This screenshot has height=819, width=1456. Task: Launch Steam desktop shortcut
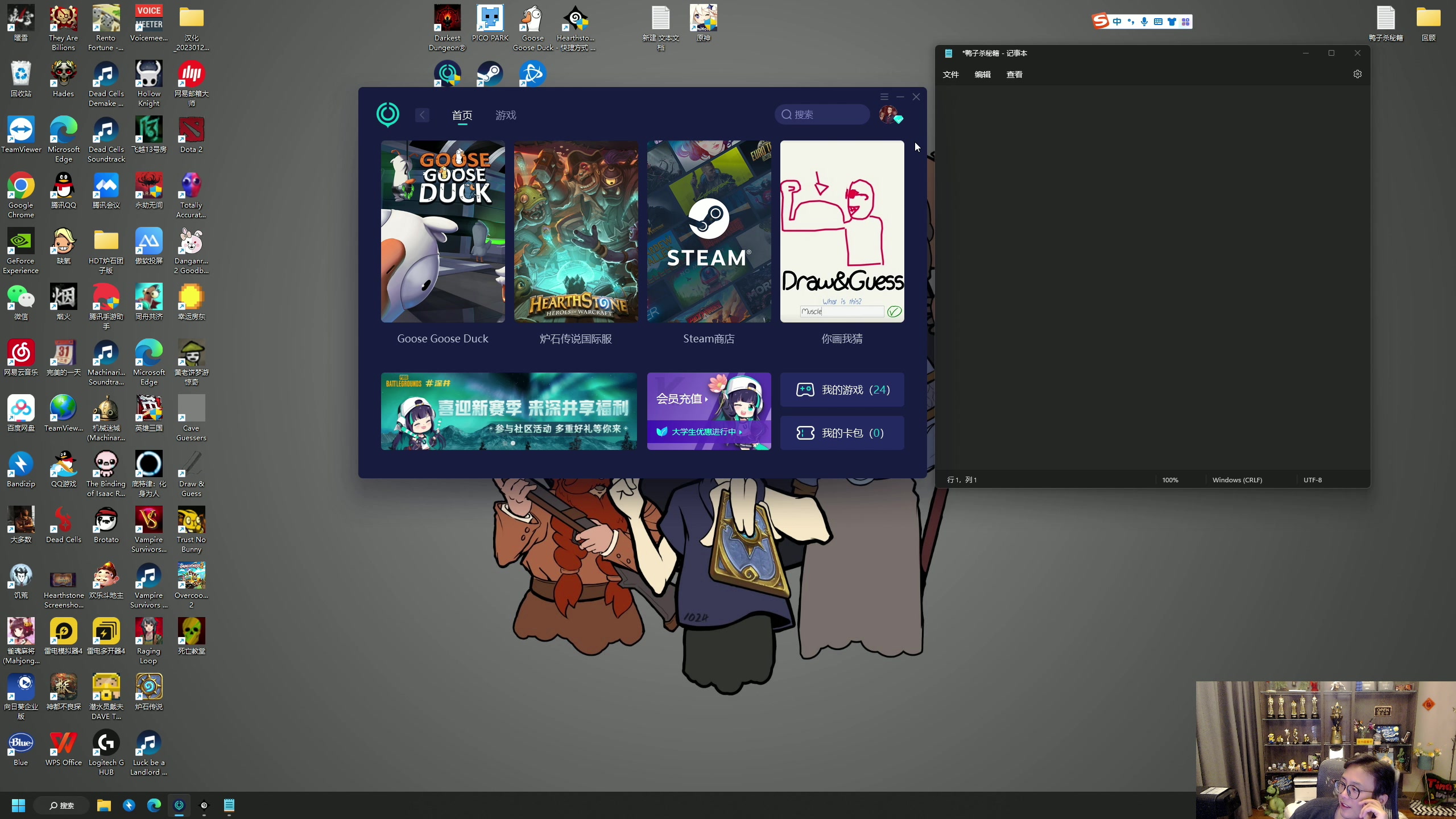[x=490, y=74]
